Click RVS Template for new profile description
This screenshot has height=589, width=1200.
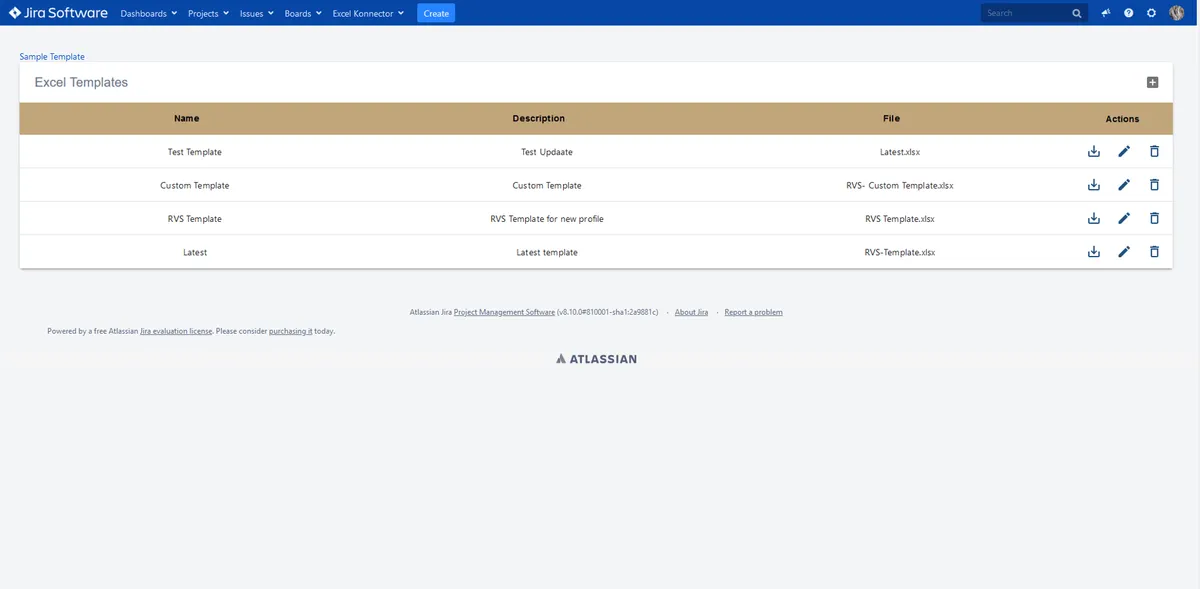click(x=547, y=219)
